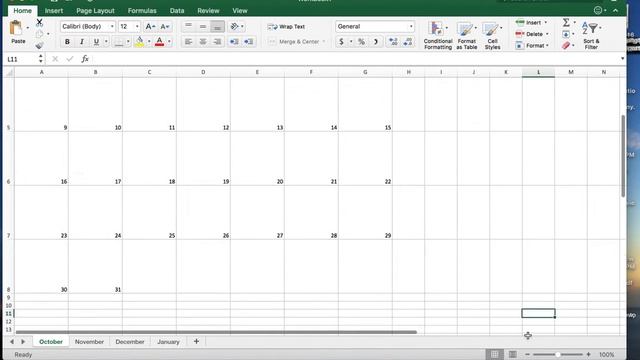This screenshot has height=360, width=640.
Task: Click the Merge & Center button
Action: [294, 42]
